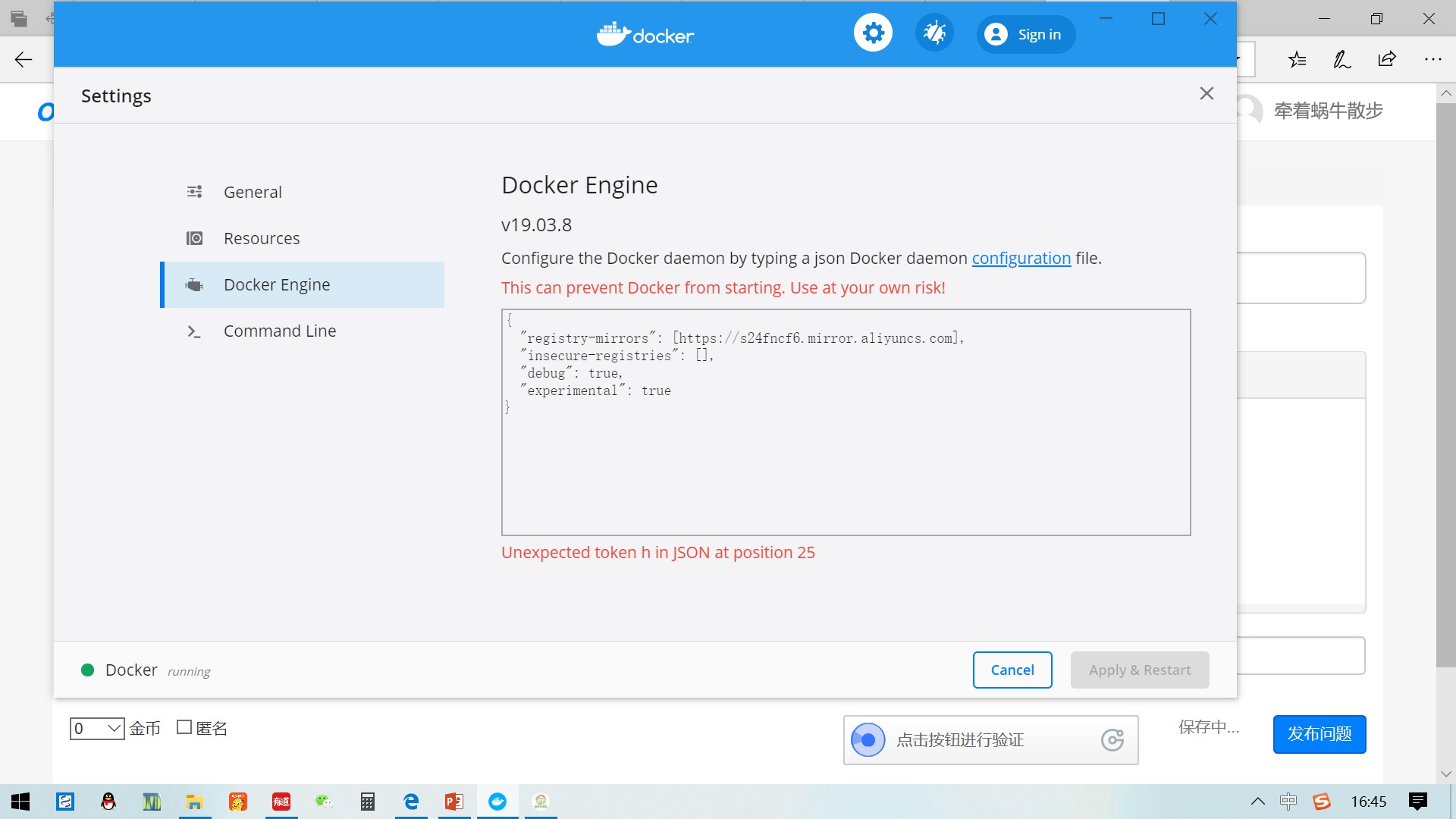Open Calculator from the taskbar
Screen dimensions: 1456x819
coord(368,802)
